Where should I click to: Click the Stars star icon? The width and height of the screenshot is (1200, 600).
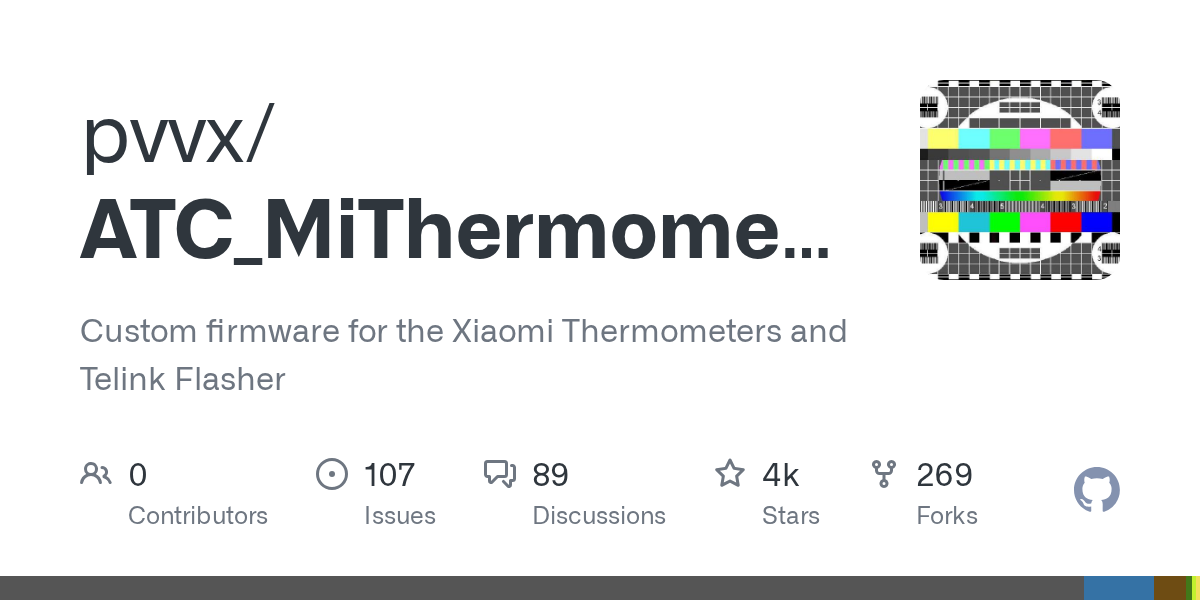729,474
